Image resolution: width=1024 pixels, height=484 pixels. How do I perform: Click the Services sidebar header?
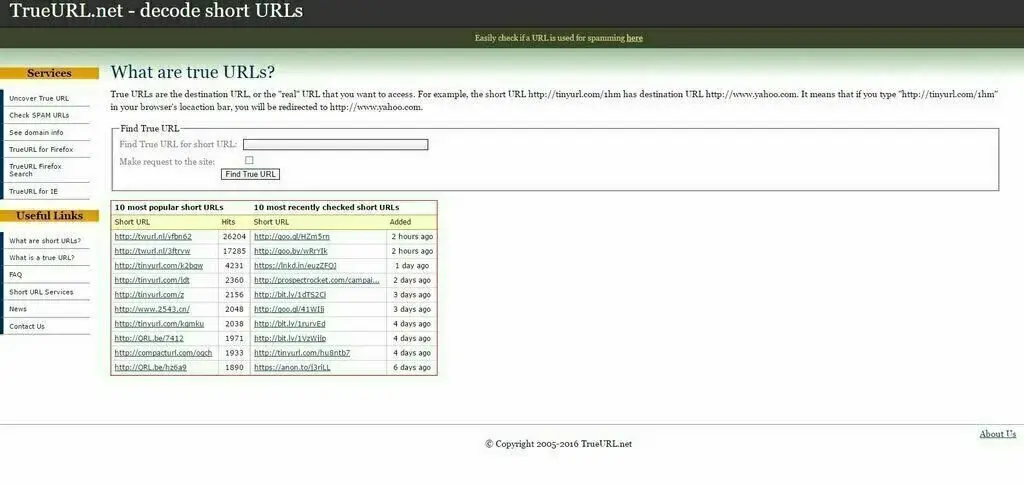(x=49, y=73)
